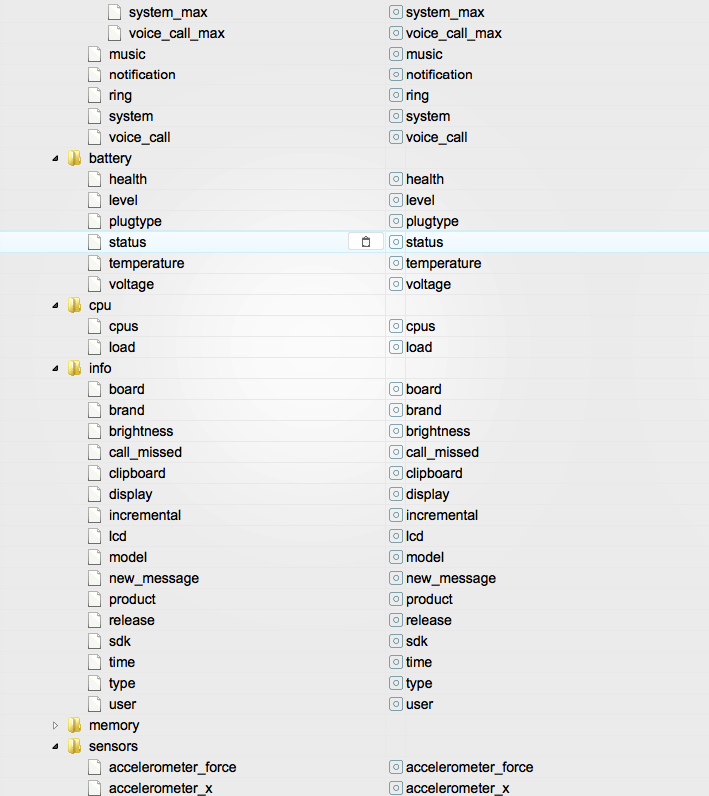This screenshot has width=709, height=796.
Task: Select the voice_call_max item in left tree
Action: [x=177, y=34]
